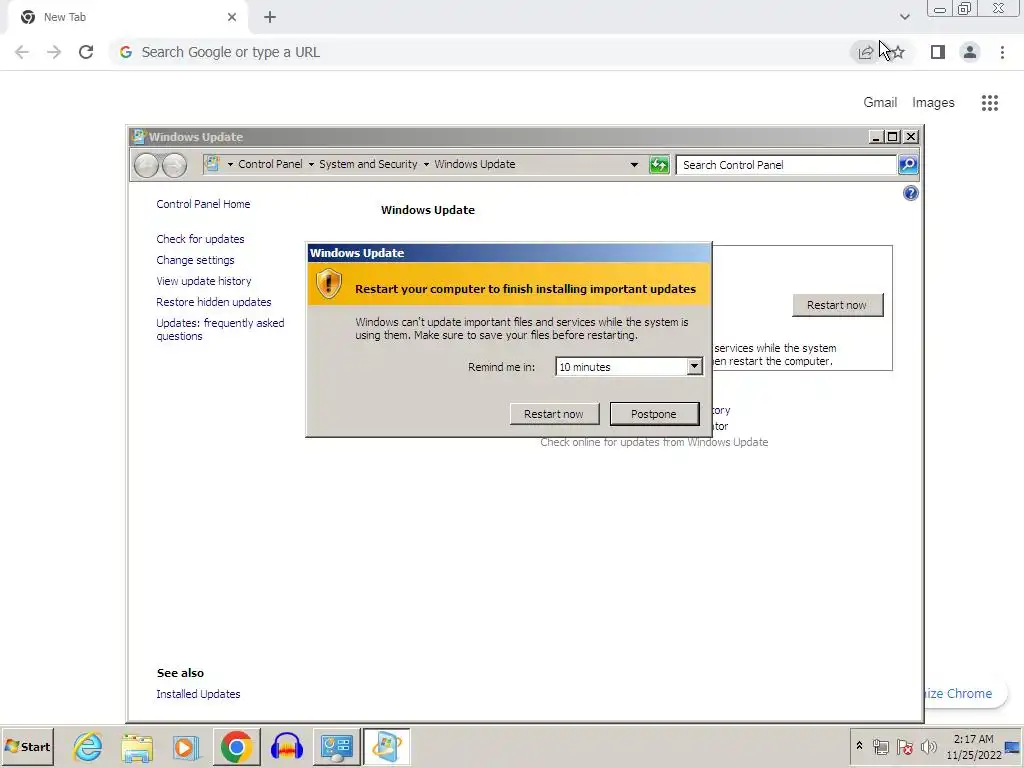Open the blue help question icon
This screenshot has width=1024, height=768.
tap(910, 193)
